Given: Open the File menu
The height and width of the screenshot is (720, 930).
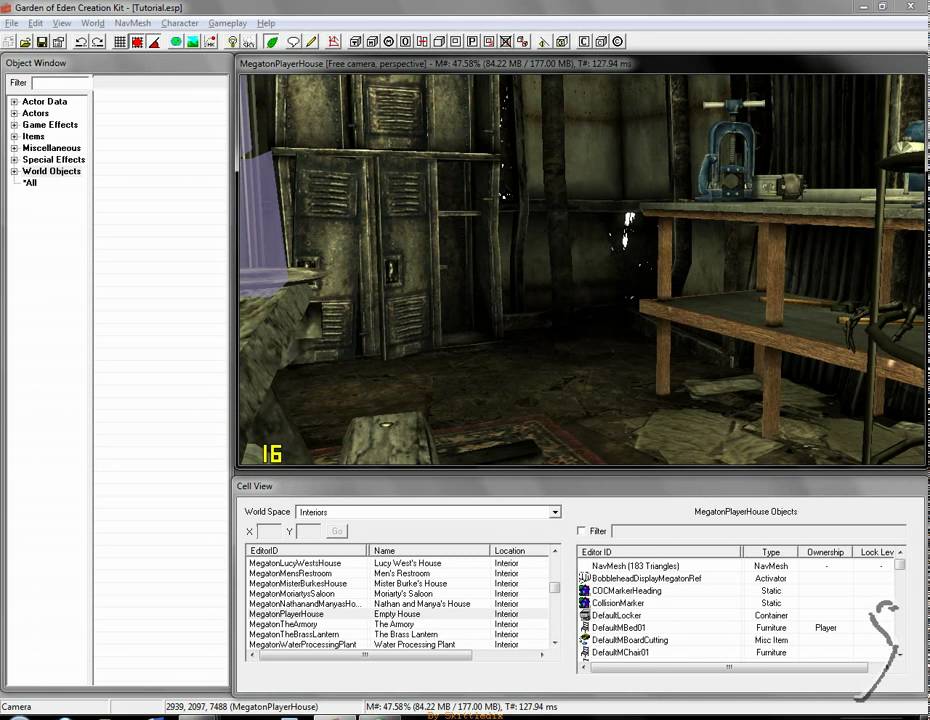Looking at the screenshot, I should point(11,23).
